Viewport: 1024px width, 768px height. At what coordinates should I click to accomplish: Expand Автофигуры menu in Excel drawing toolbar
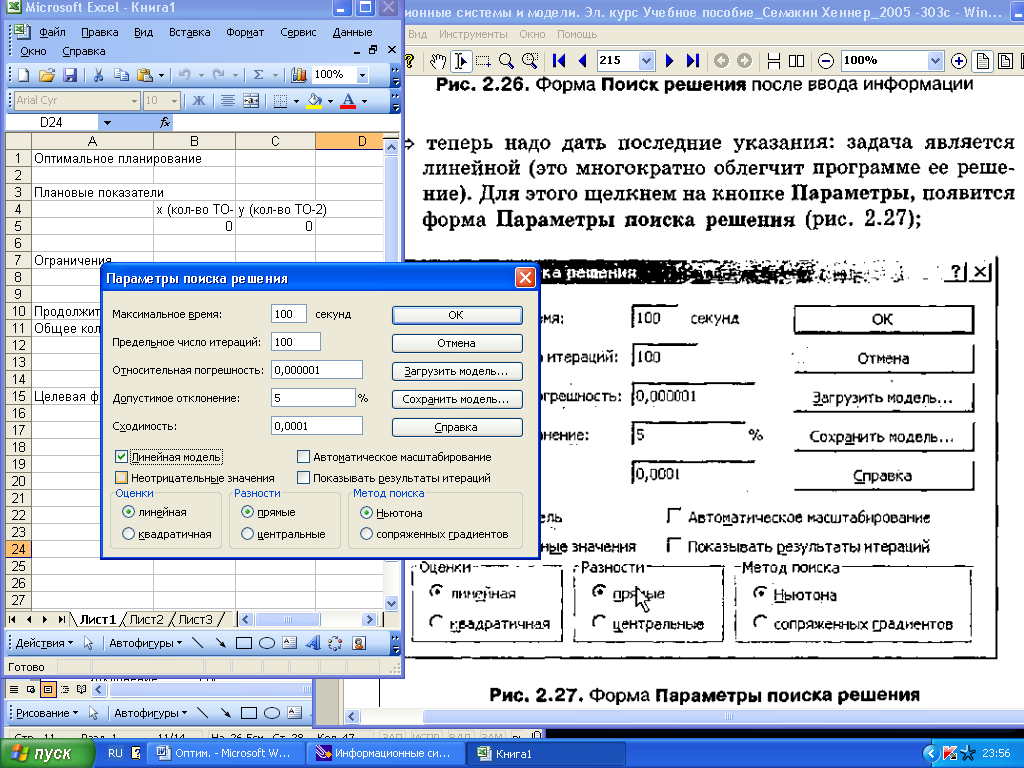[x=145, y=643]
